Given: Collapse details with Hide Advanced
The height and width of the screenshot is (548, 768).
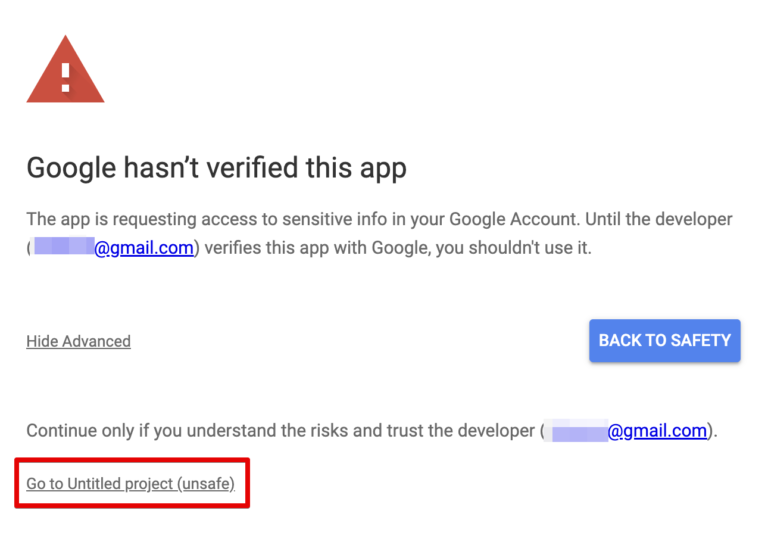Looking at the screenshot, I should [x=78, y=341].
